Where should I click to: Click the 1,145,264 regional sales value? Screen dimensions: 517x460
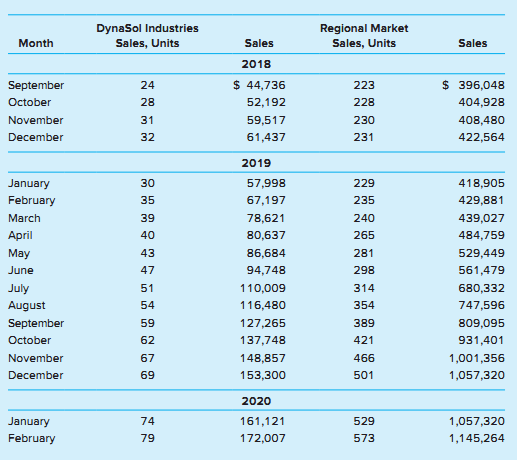point(477,438)
